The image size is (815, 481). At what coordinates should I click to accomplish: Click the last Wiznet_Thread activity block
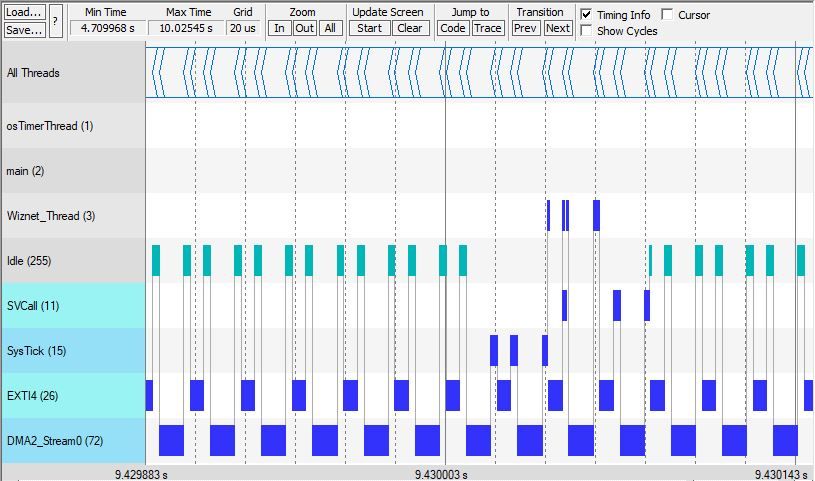(x=596, y=215)
